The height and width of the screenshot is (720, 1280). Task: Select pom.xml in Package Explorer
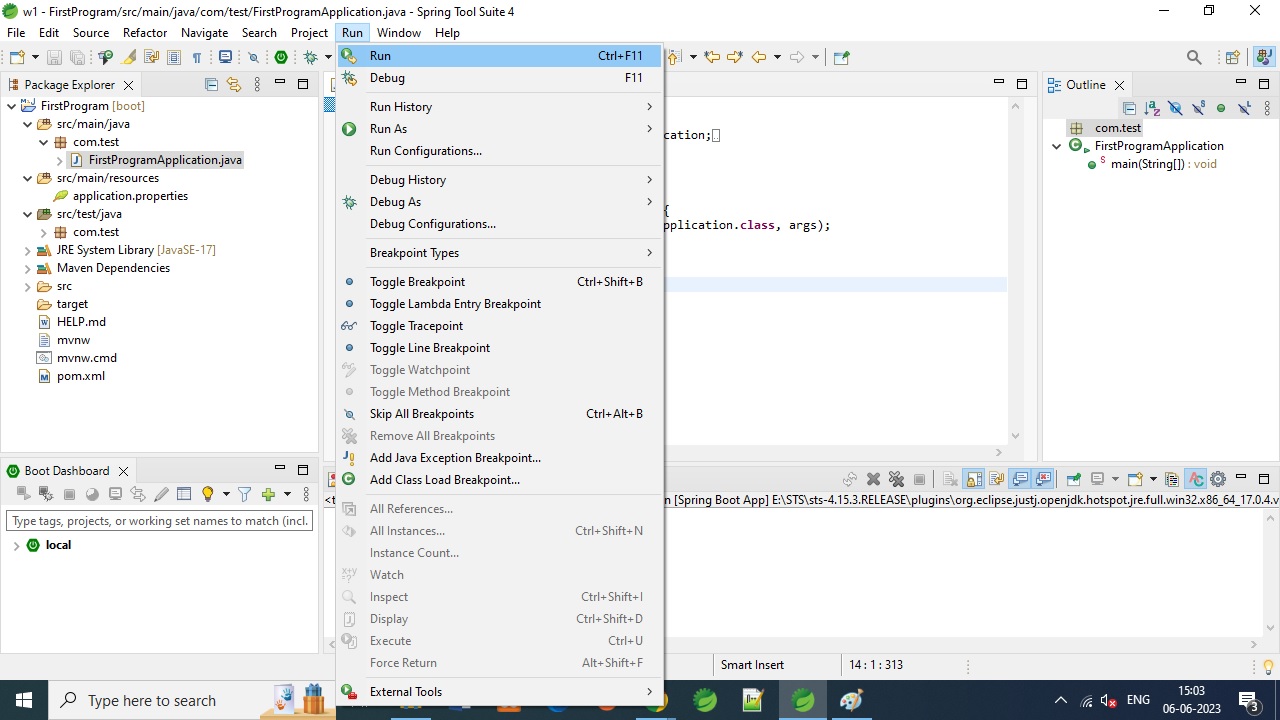(x=80, y=376)
